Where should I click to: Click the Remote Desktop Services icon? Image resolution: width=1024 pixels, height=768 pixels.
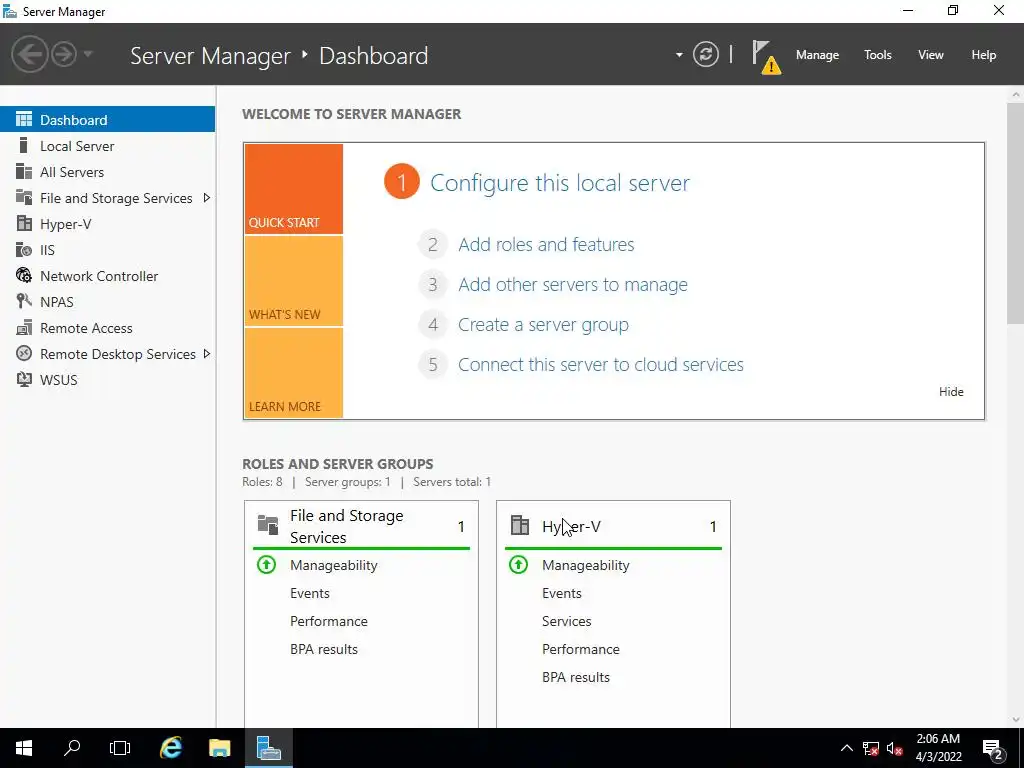coord(24,353)
